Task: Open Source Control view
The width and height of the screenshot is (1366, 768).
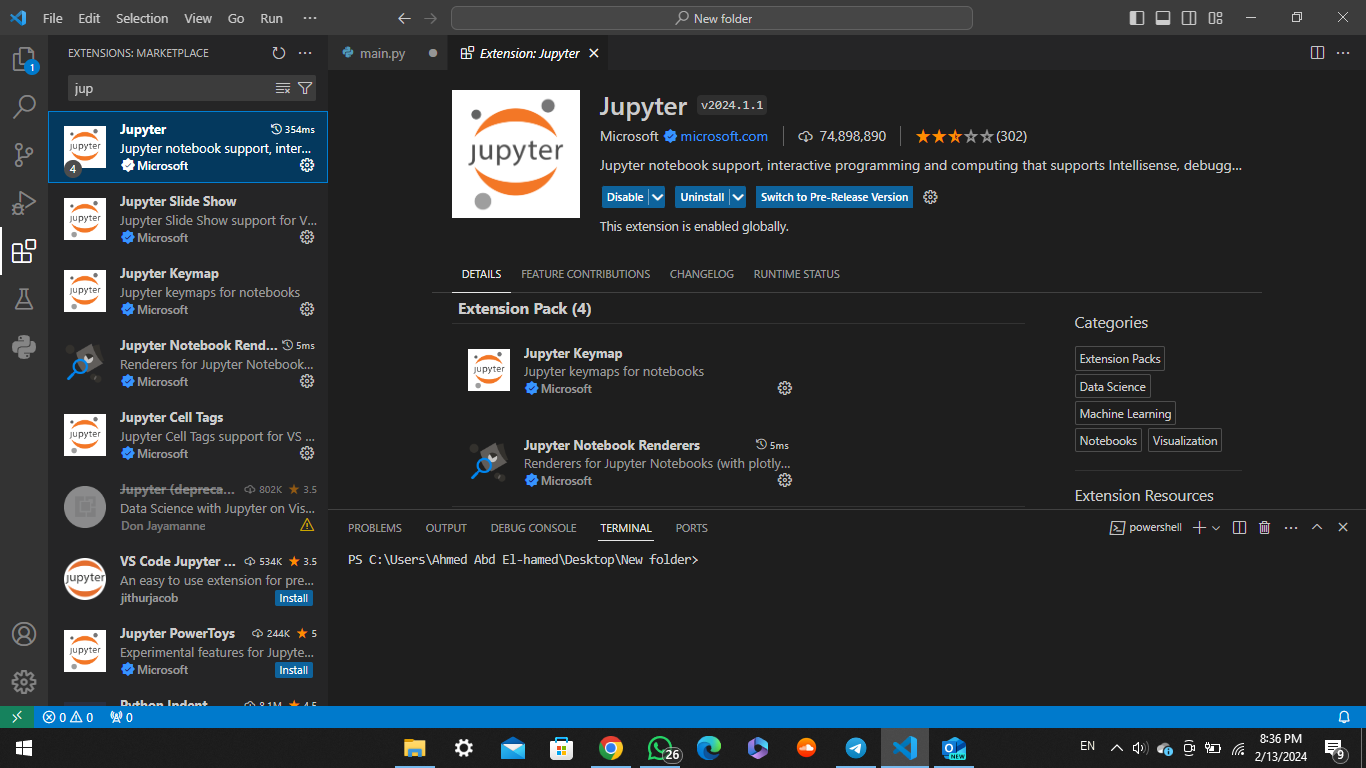Action: coord(24,154)
